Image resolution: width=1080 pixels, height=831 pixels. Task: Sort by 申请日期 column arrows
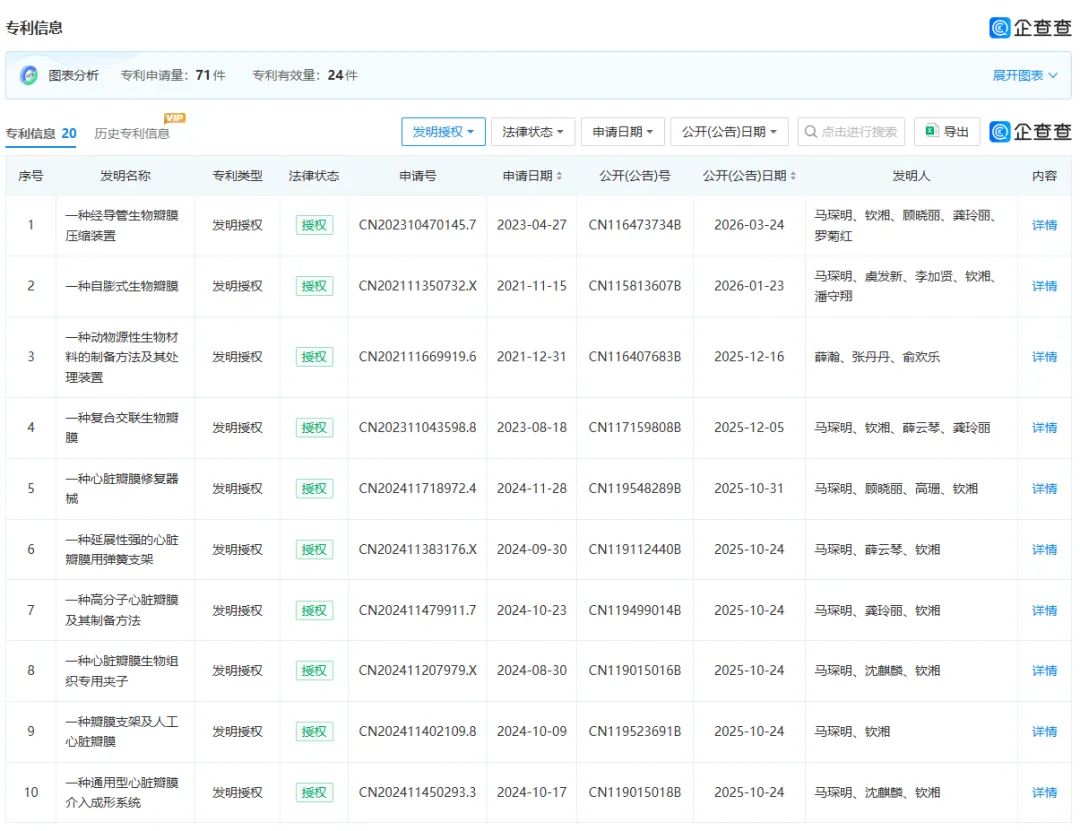(559, 176)
